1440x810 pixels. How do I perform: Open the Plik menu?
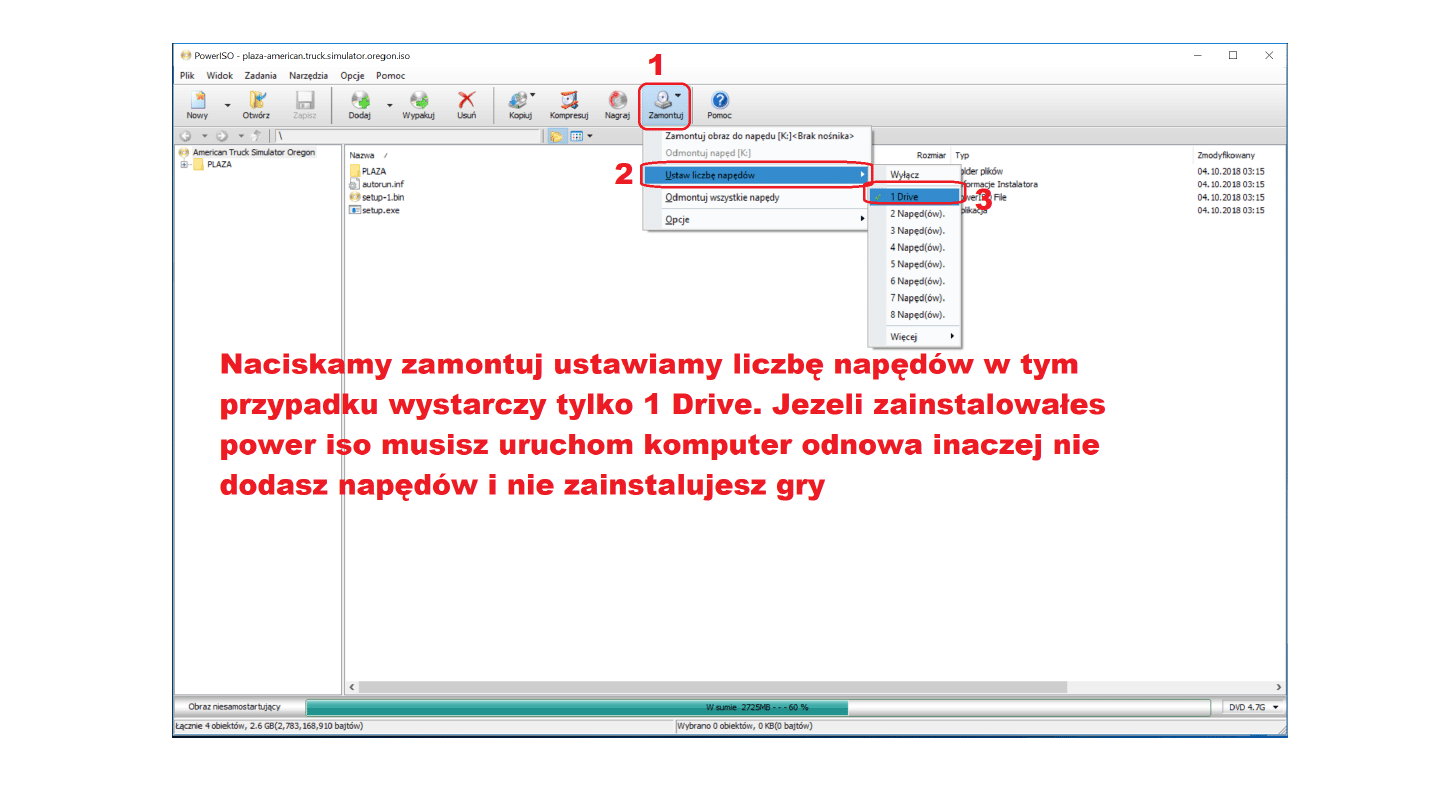pos(187,75)
